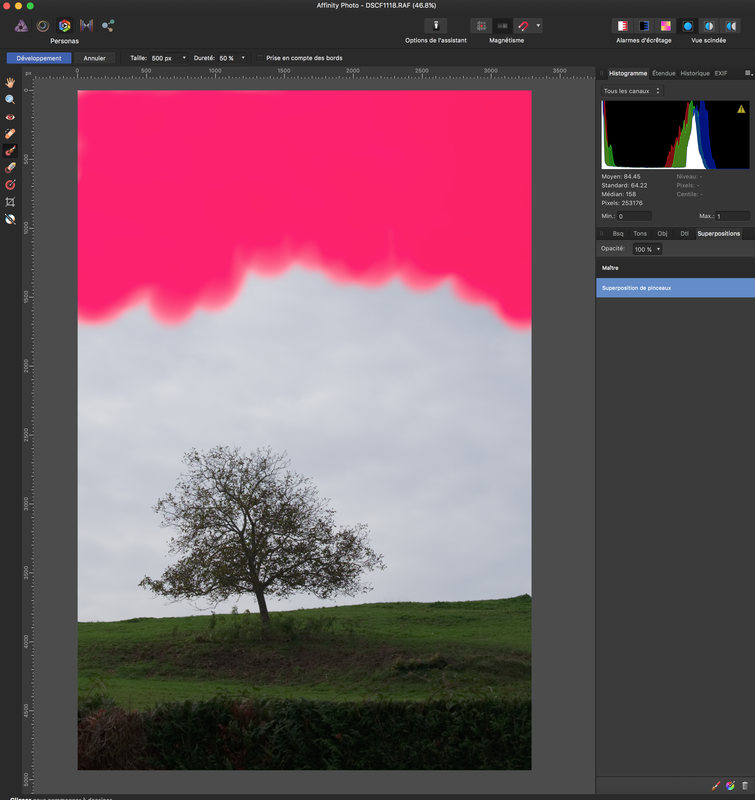
Task: Switch to the Bsq tab
Action: 618,234
